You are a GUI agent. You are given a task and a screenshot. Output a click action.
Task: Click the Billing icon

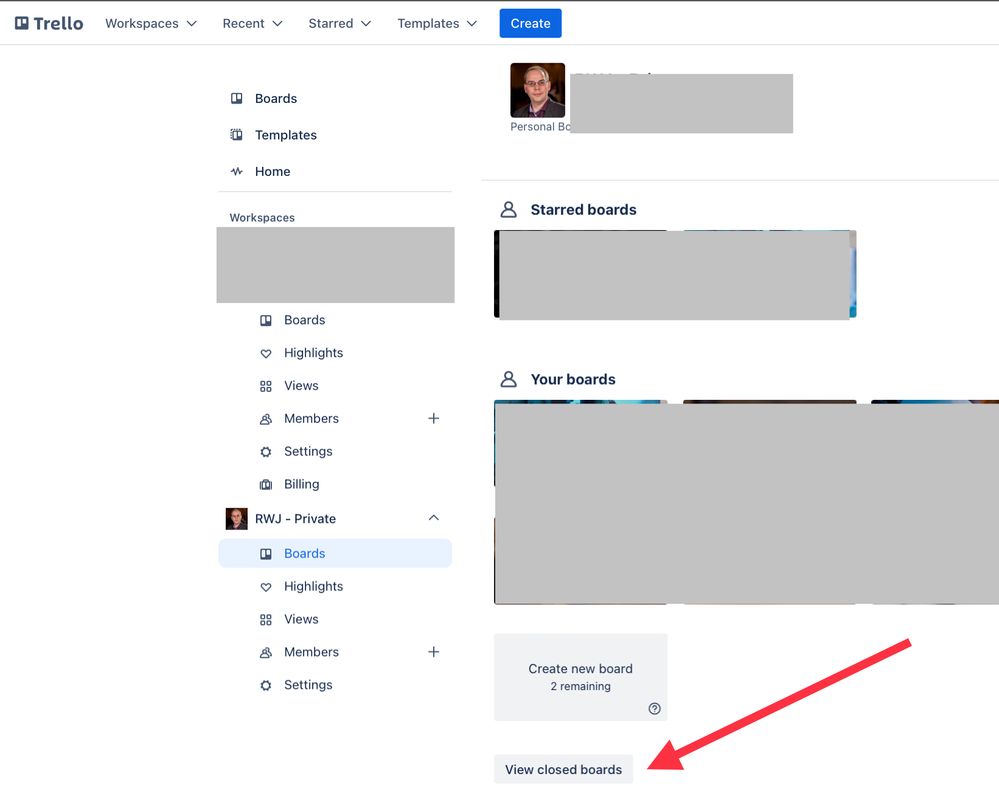tap(266, 485)
